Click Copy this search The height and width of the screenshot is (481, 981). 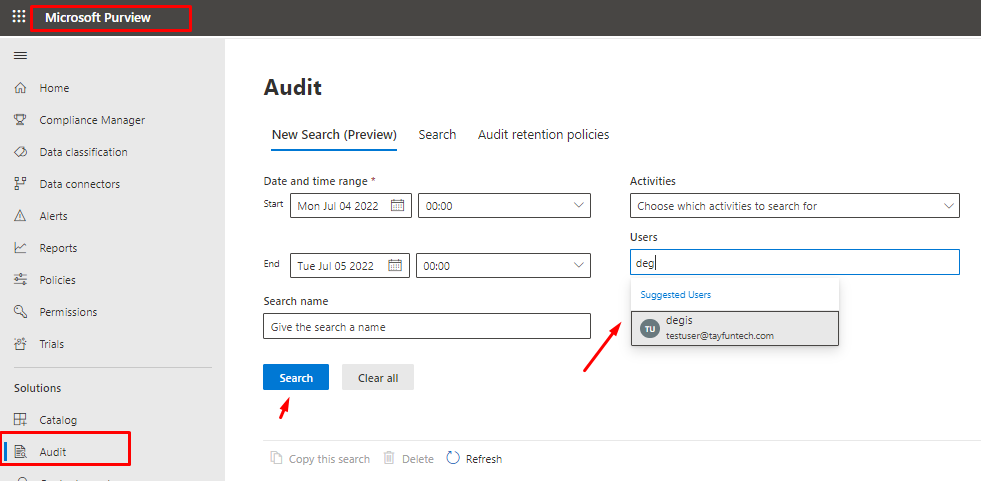click(329, 459)
